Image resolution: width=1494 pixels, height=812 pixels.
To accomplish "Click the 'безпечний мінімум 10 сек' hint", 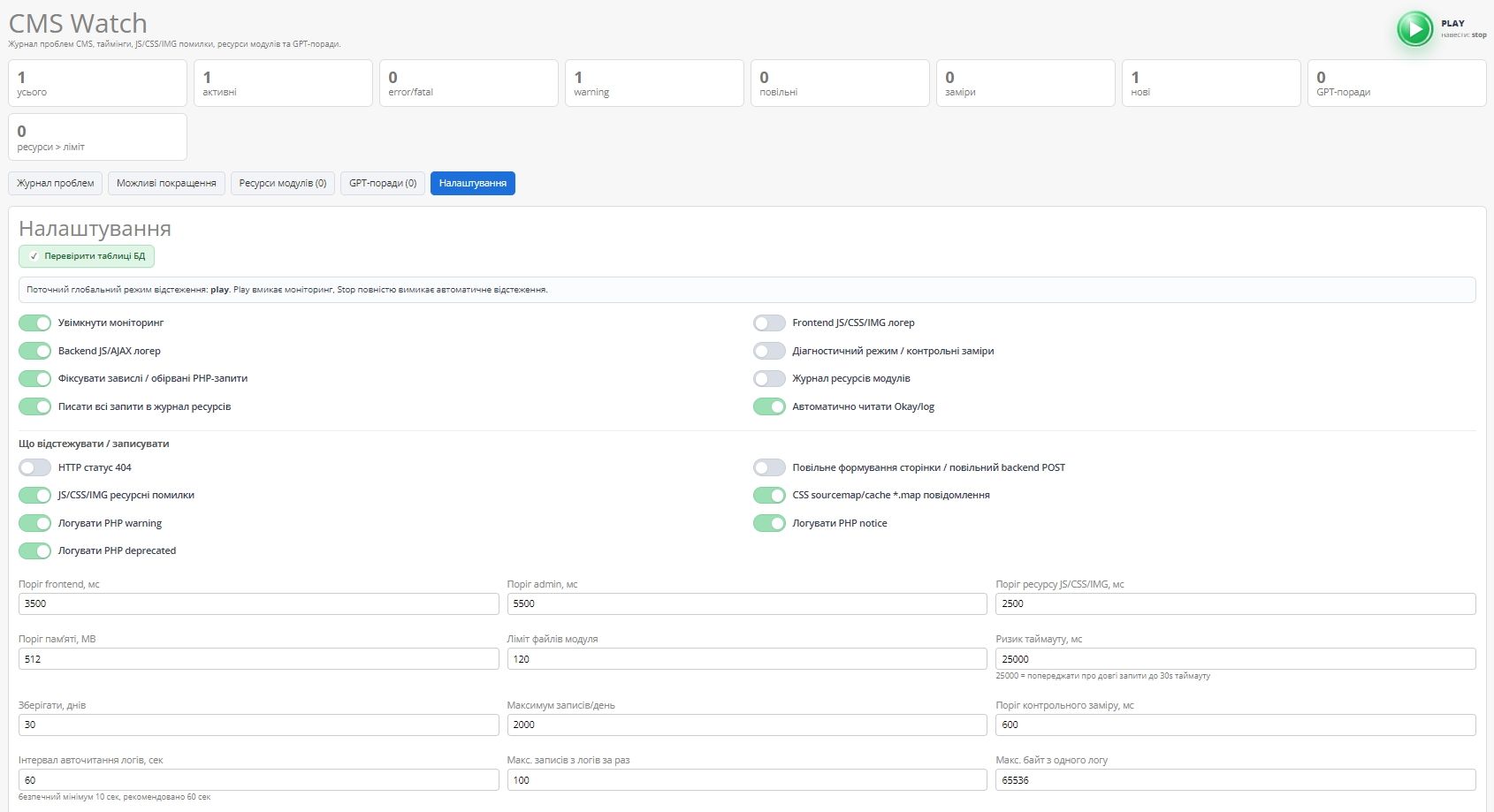I will (115, 797).
